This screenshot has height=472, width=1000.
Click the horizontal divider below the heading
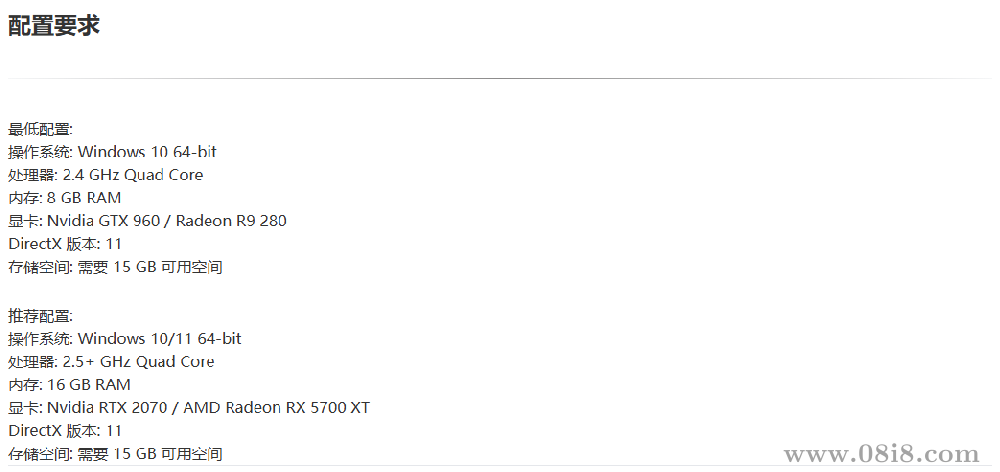point(500,78)
